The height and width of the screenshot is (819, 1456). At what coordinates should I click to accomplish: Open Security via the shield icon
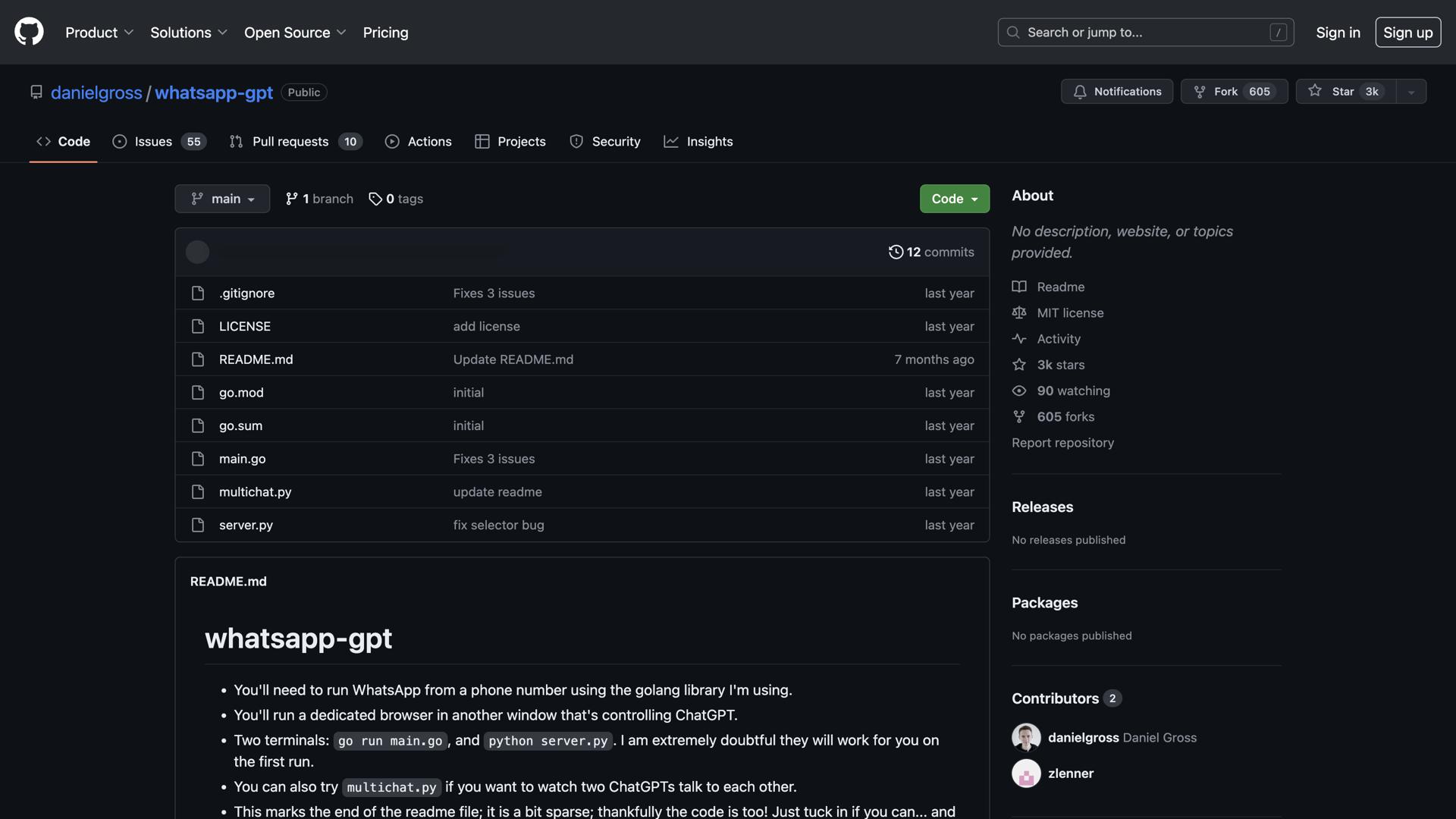pyautogui.click(x=576, y=141)
